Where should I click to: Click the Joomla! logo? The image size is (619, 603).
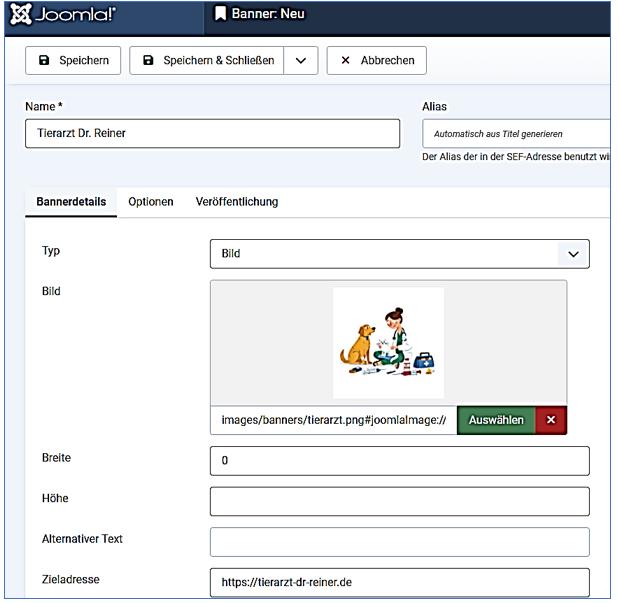point(66,15)
